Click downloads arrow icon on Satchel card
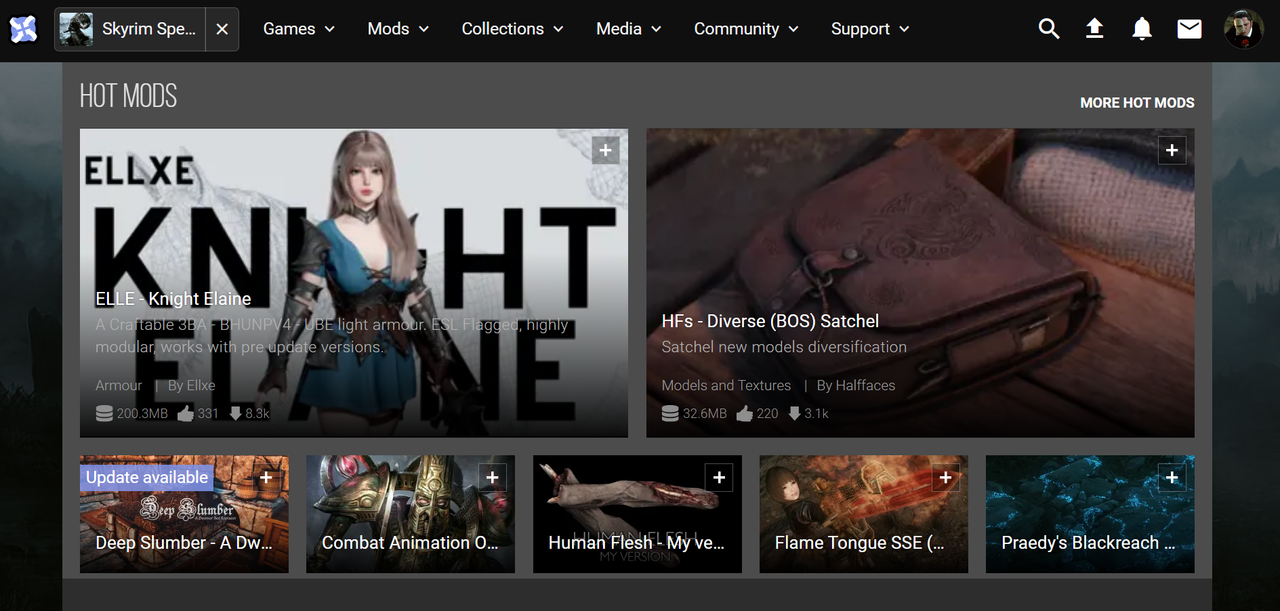 [794, 413]
